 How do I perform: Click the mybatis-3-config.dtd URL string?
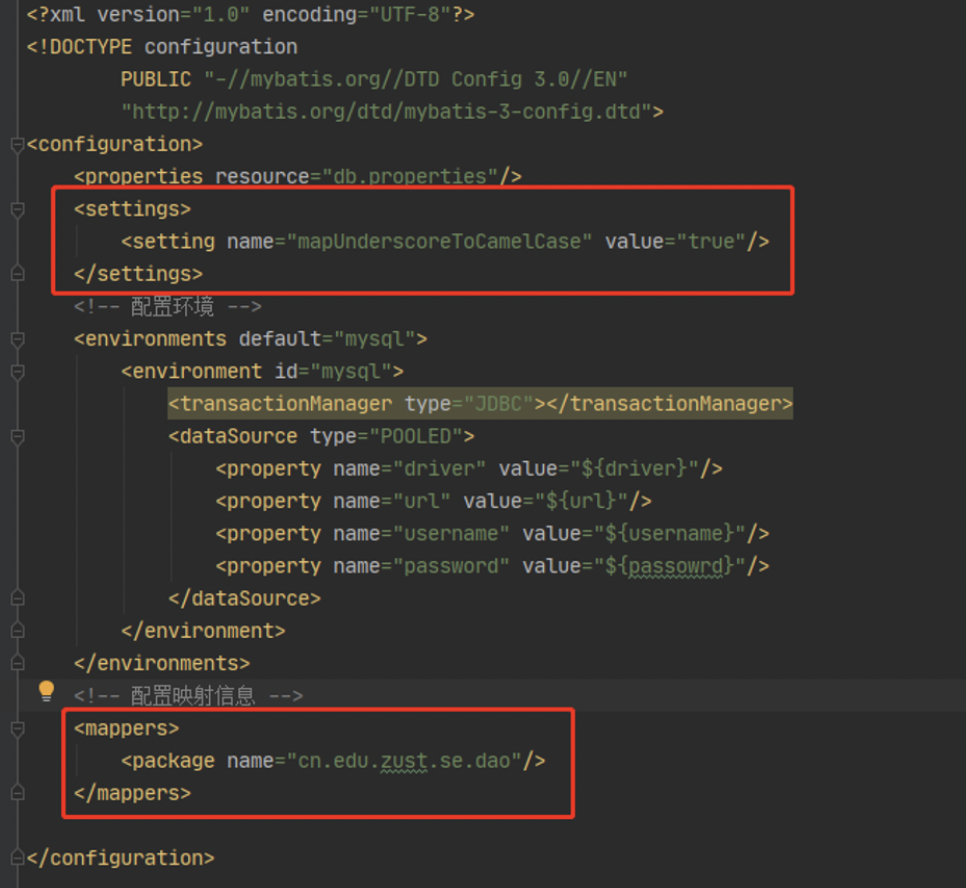[x=386, y=111]
